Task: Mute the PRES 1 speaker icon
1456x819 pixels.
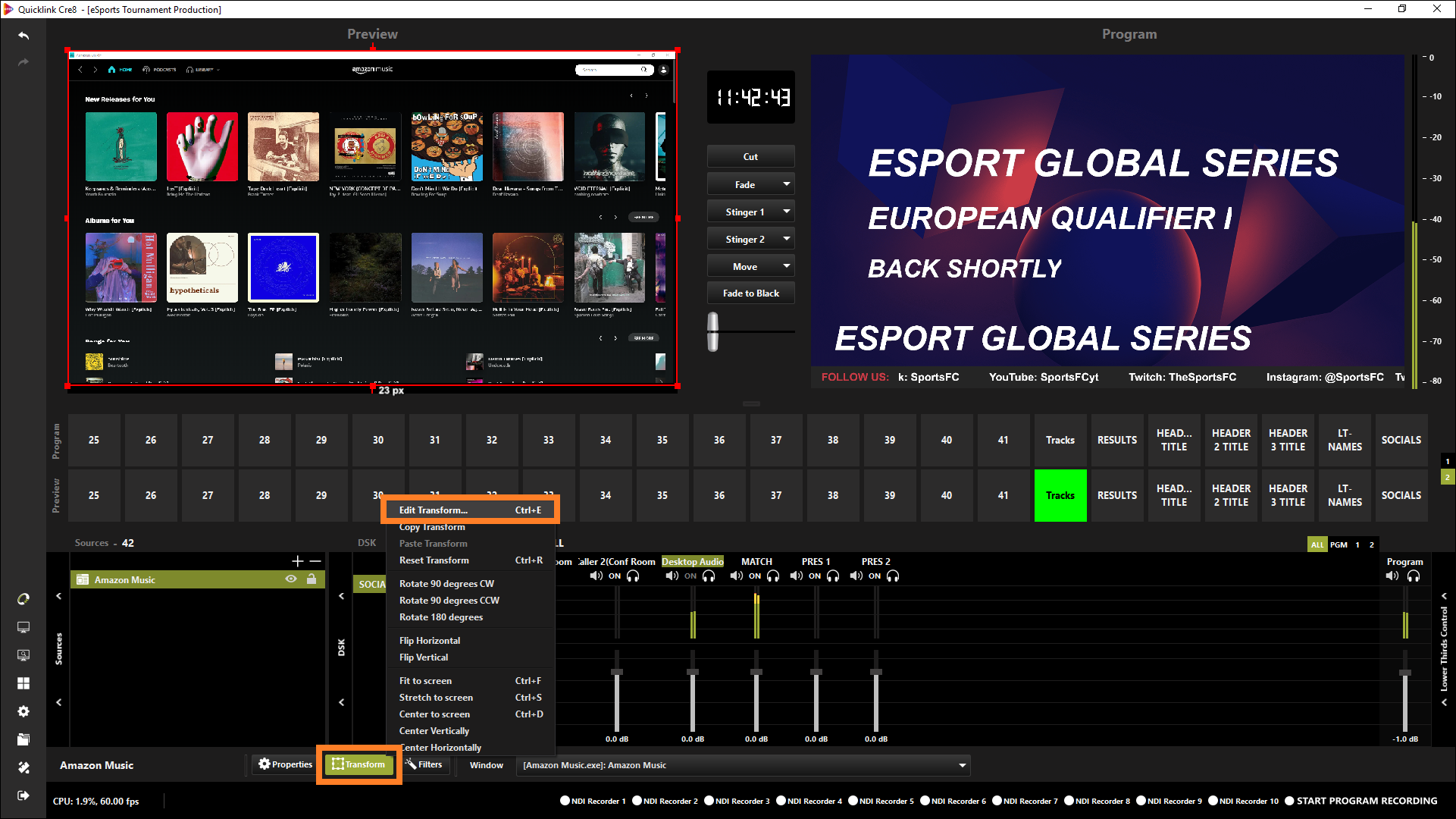Action: (x=796, y=576)
